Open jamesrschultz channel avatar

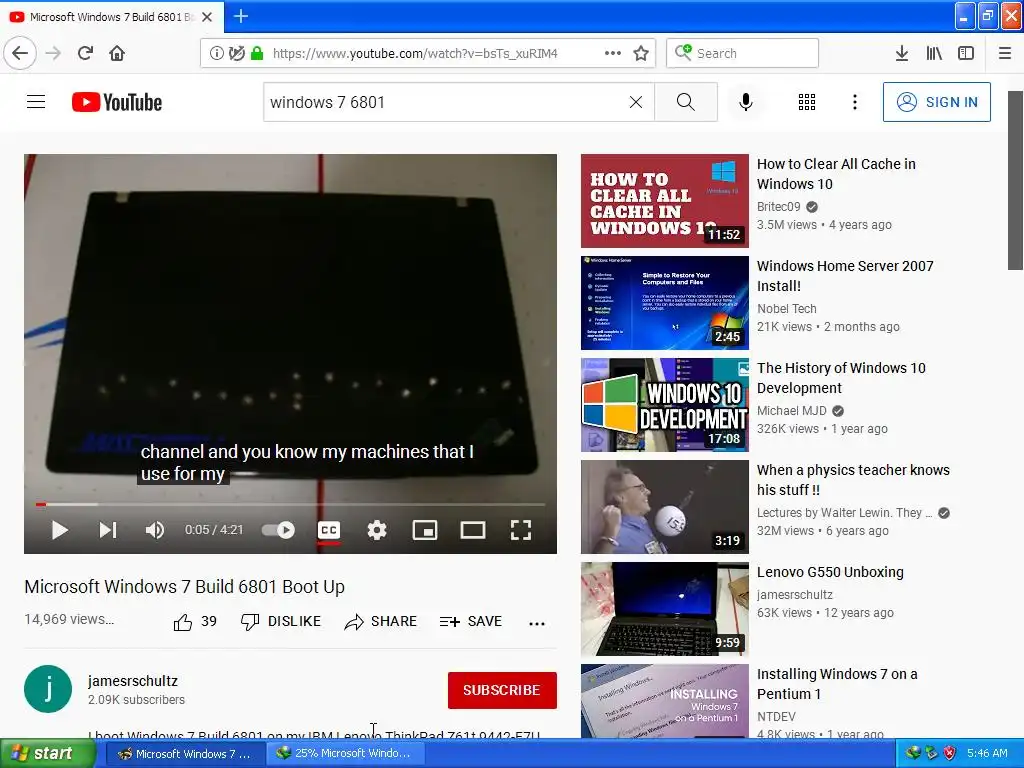point(48,689)
